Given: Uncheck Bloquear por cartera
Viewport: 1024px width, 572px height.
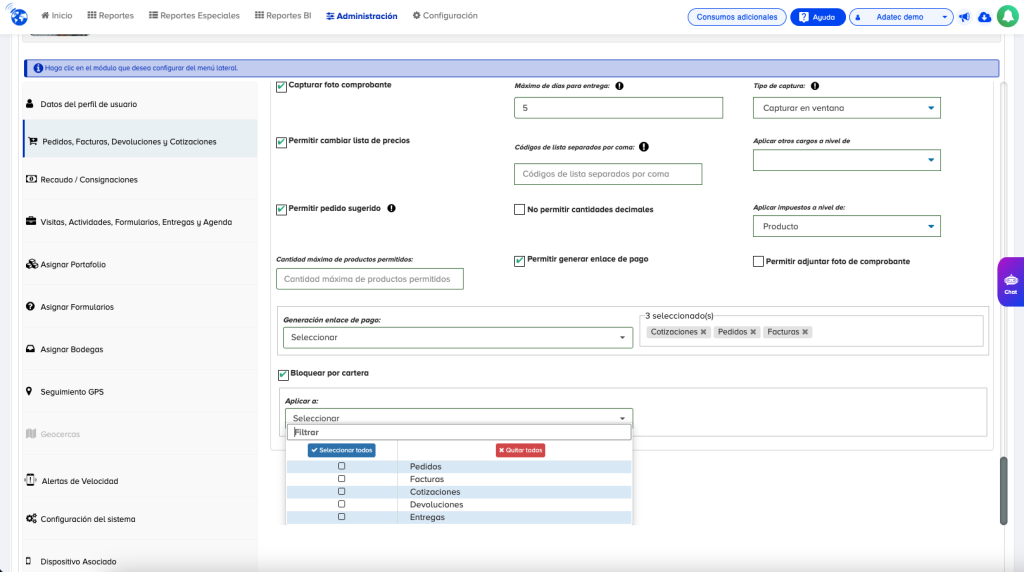Looking at the screenshot, I should point(283,374).
